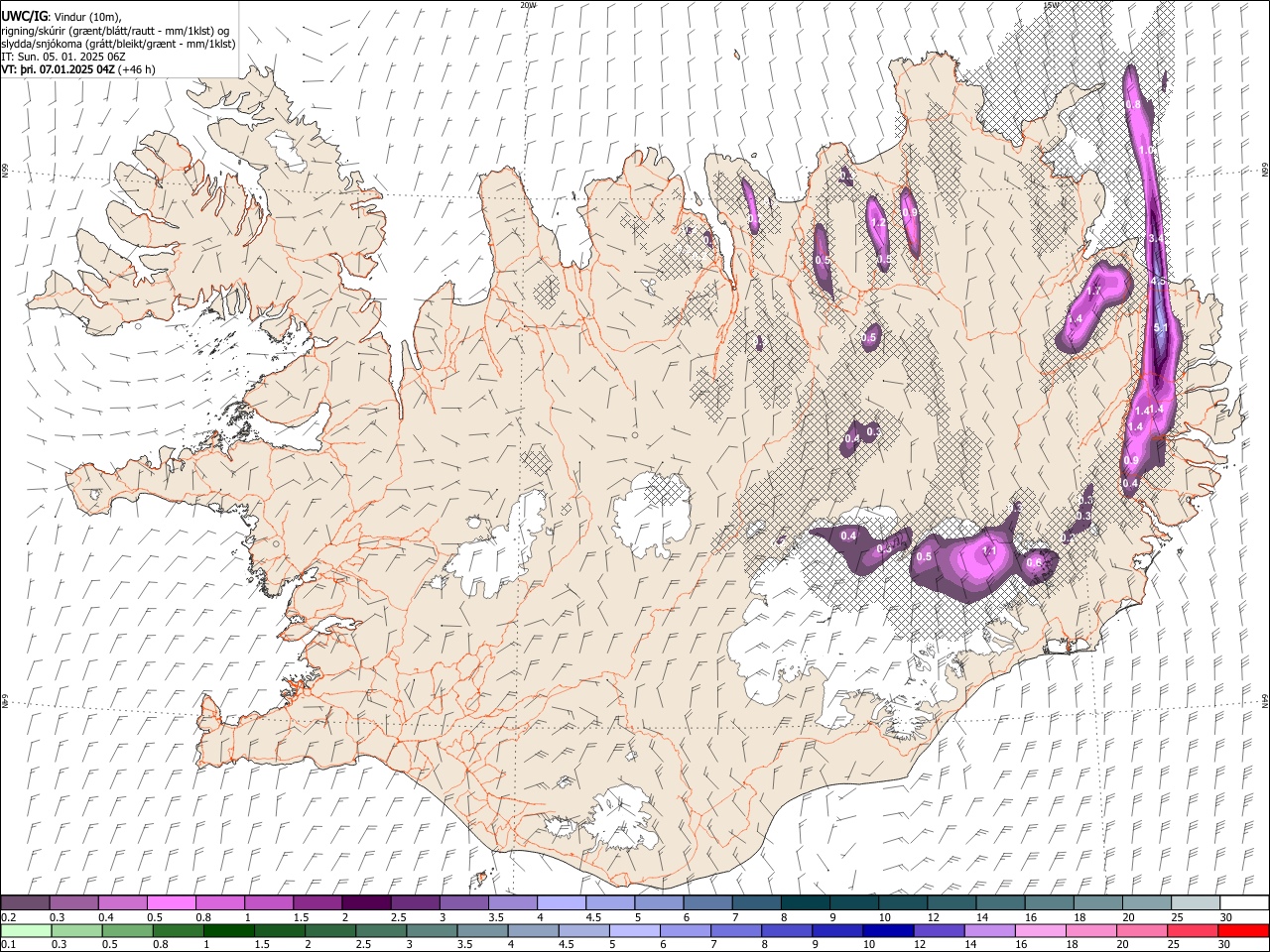Click the navy blue 10 swatch, lower legend row
The width and height of the screenshot is (1270, 952).
(889, 930)
